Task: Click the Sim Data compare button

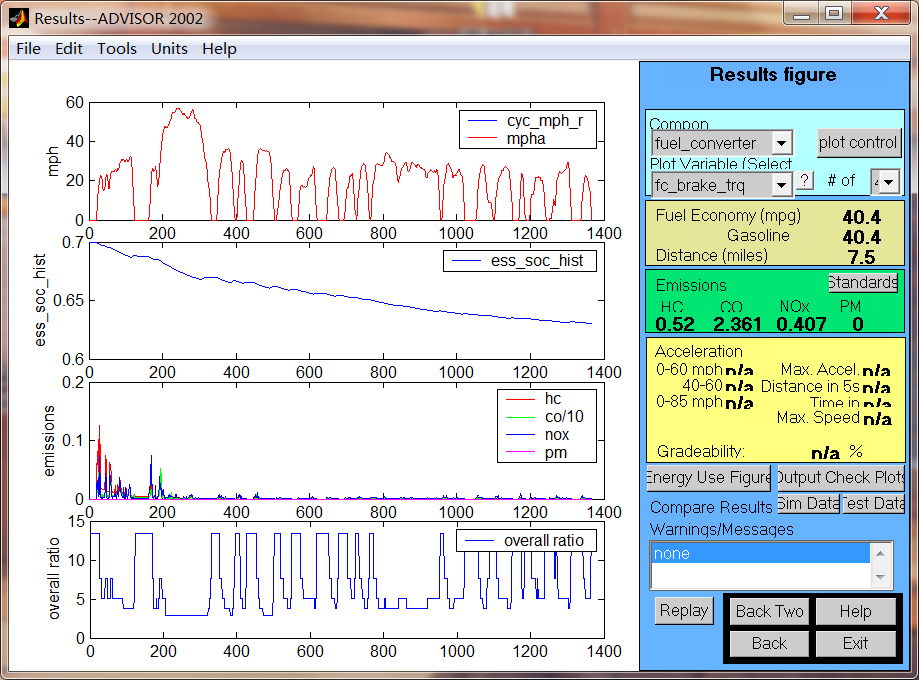Action: coord(808,503)
